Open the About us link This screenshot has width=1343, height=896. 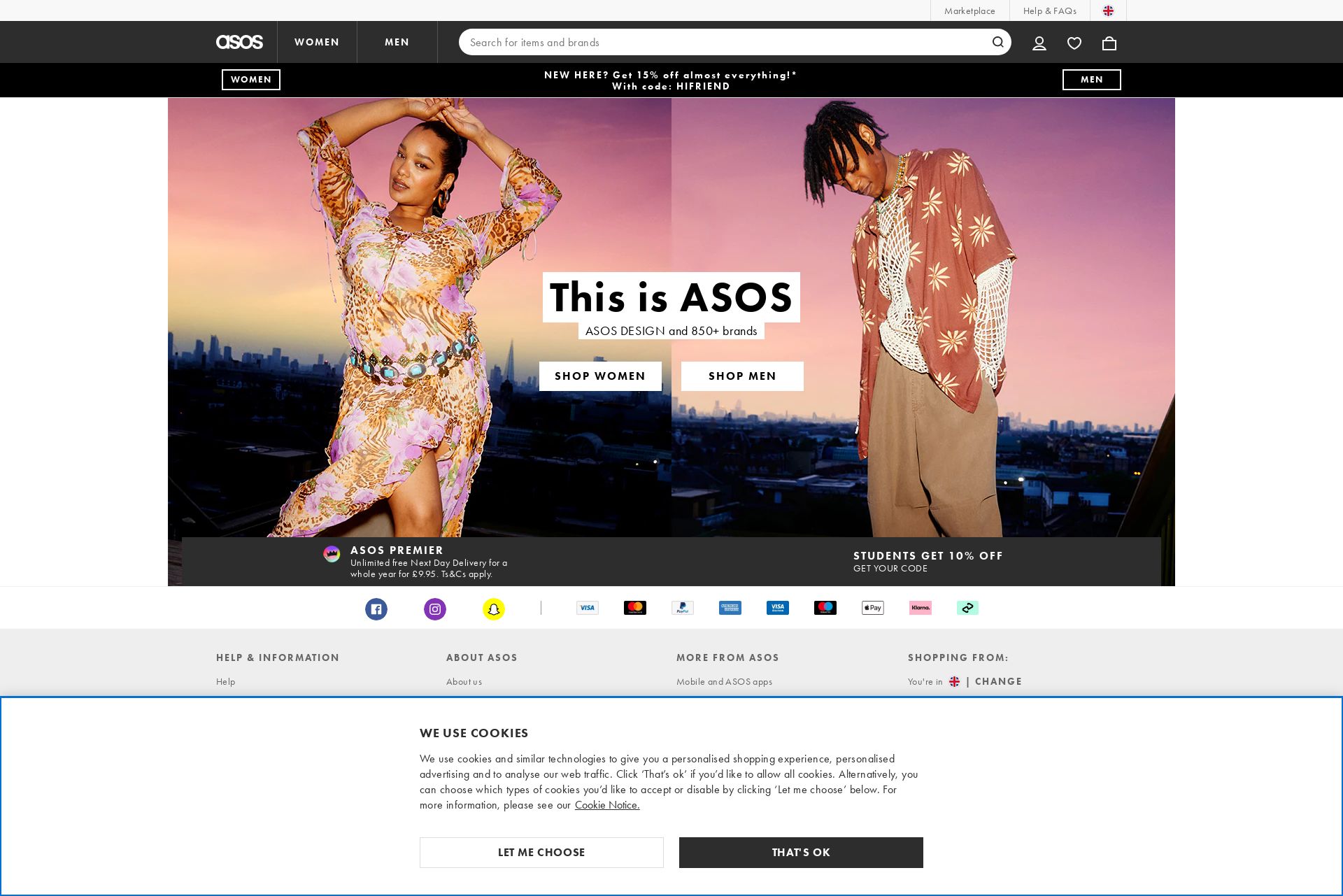tap(464, 681)
